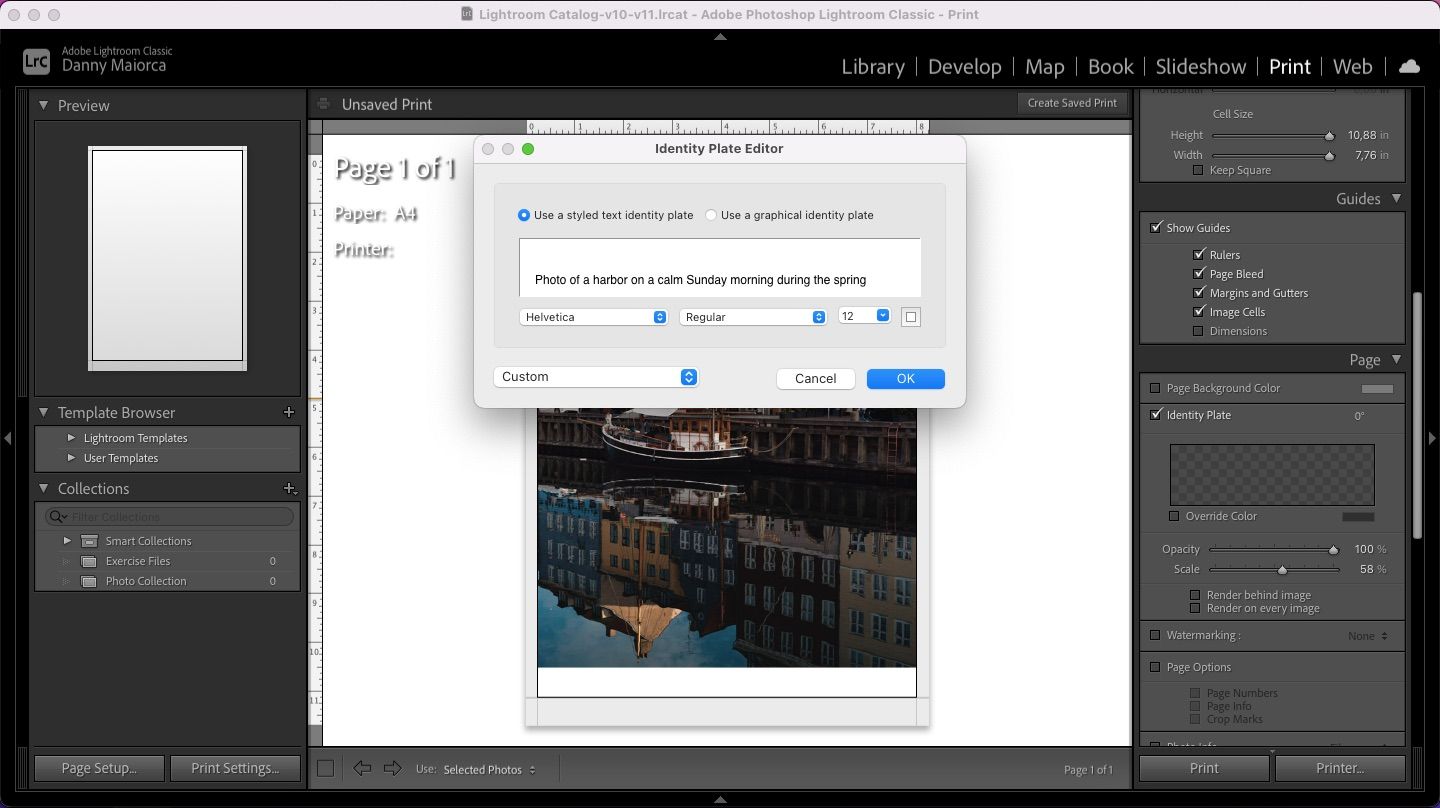
Task: Click Create Saved Print button
Action: coord(1072,103)
